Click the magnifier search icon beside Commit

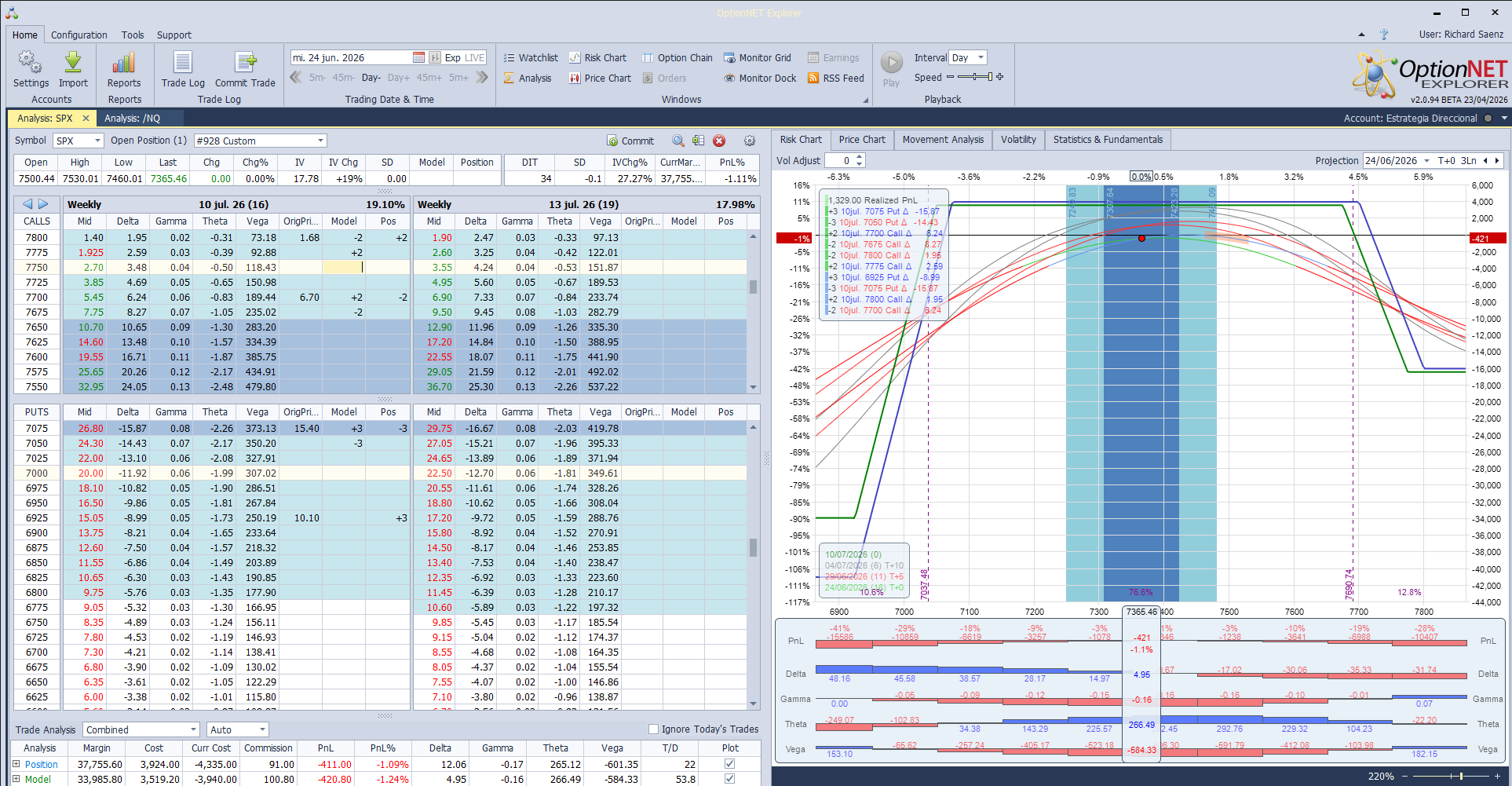[678, 141]
